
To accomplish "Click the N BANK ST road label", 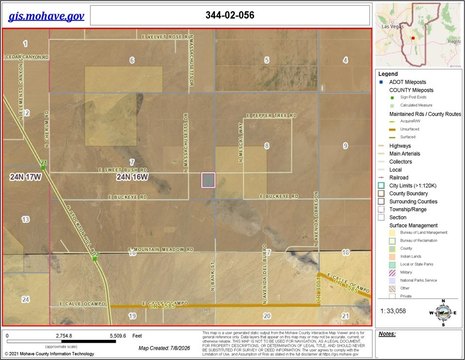I will (x=212, y=276).
